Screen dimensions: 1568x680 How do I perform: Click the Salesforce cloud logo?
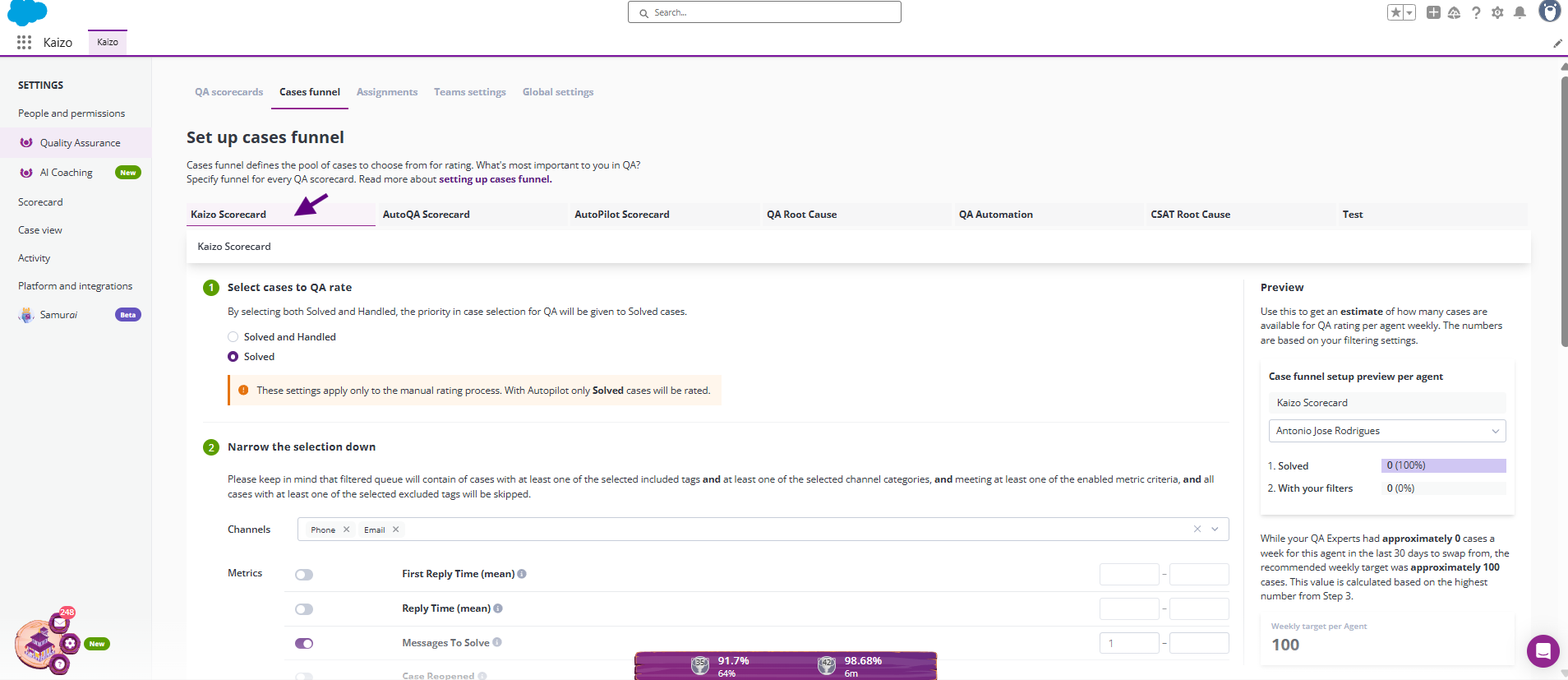[27, 12]
